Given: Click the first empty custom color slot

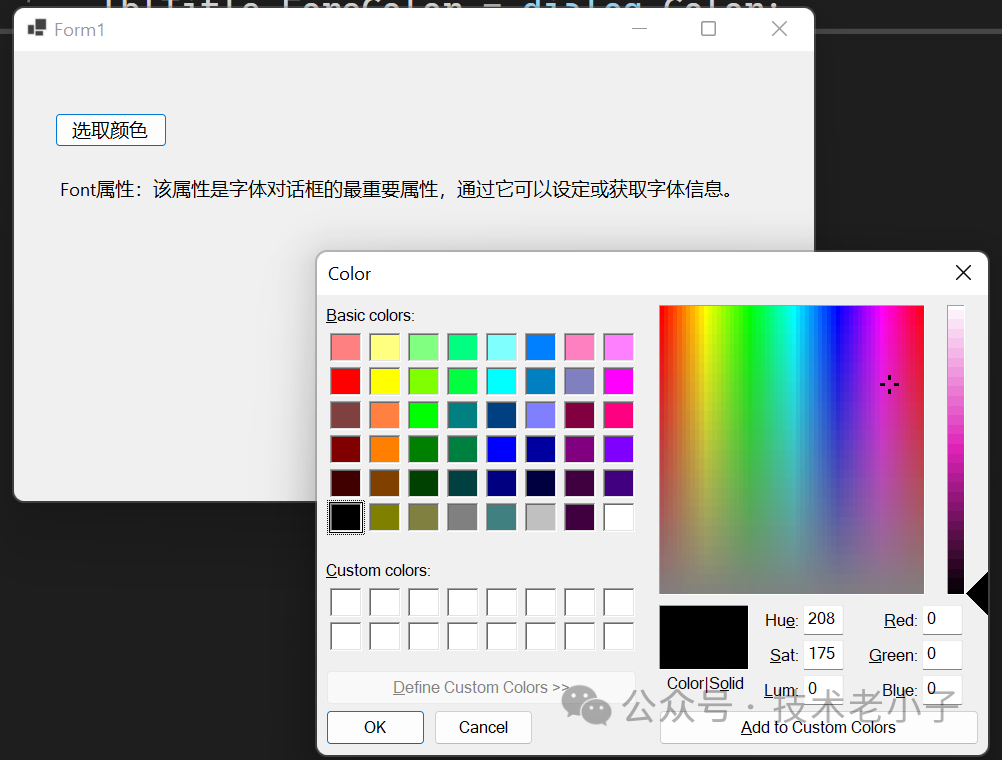Looking at the screenshot, I should (x=345, y=602).
